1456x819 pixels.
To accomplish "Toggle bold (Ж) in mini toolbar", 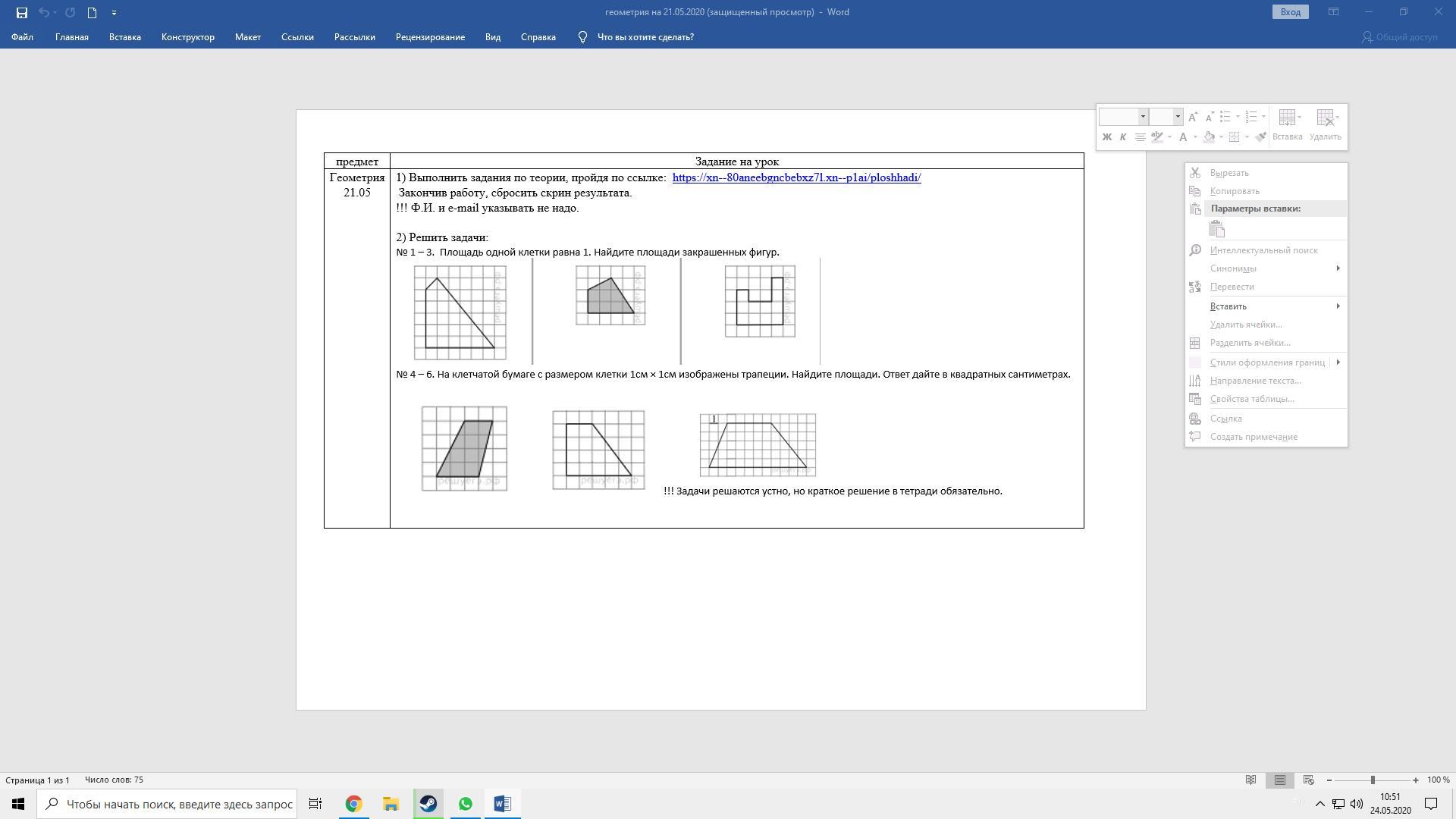I will click(1106, 137).
